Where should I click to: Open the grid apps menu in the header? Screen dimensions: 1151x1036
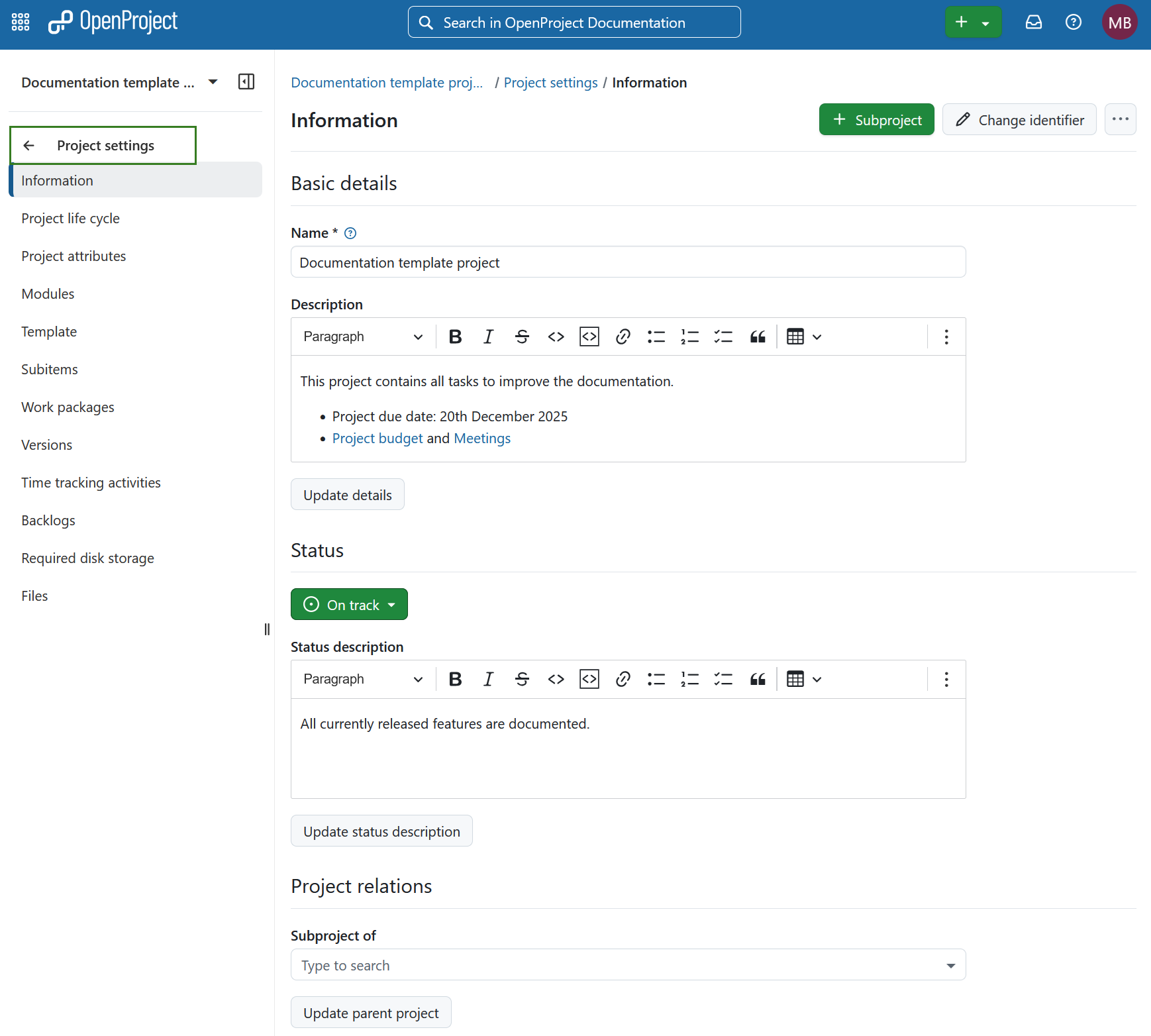20,22
